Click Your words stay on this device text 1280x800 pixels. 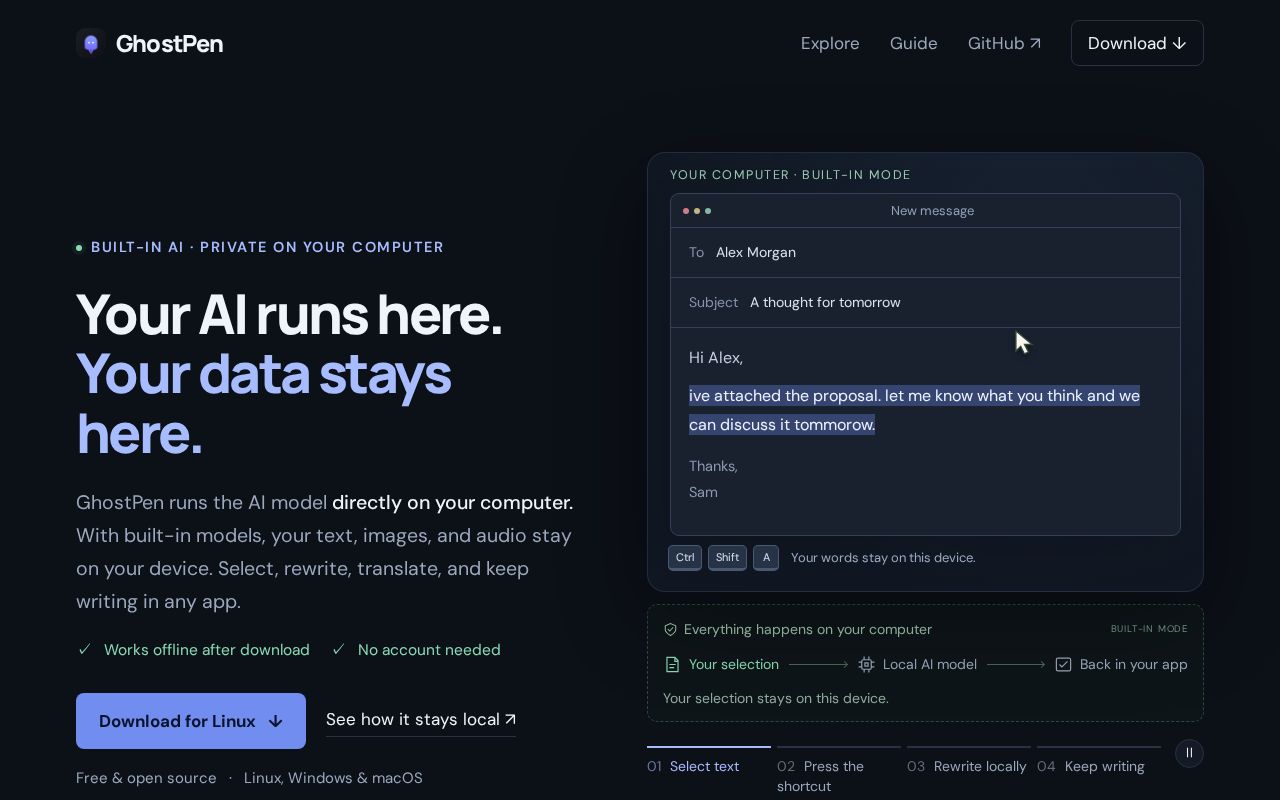tap(883, 558)
